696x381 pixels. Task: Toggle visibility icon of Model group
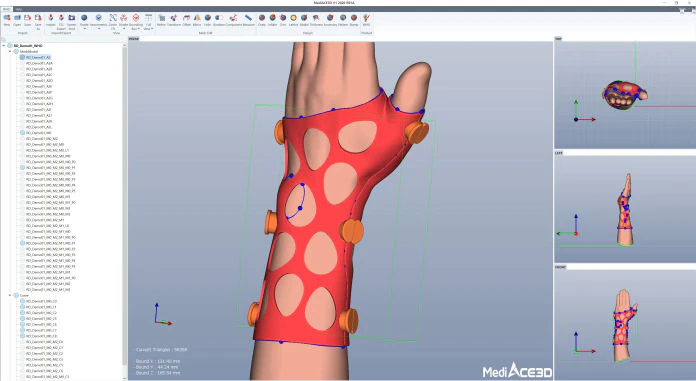pos(16,52)
